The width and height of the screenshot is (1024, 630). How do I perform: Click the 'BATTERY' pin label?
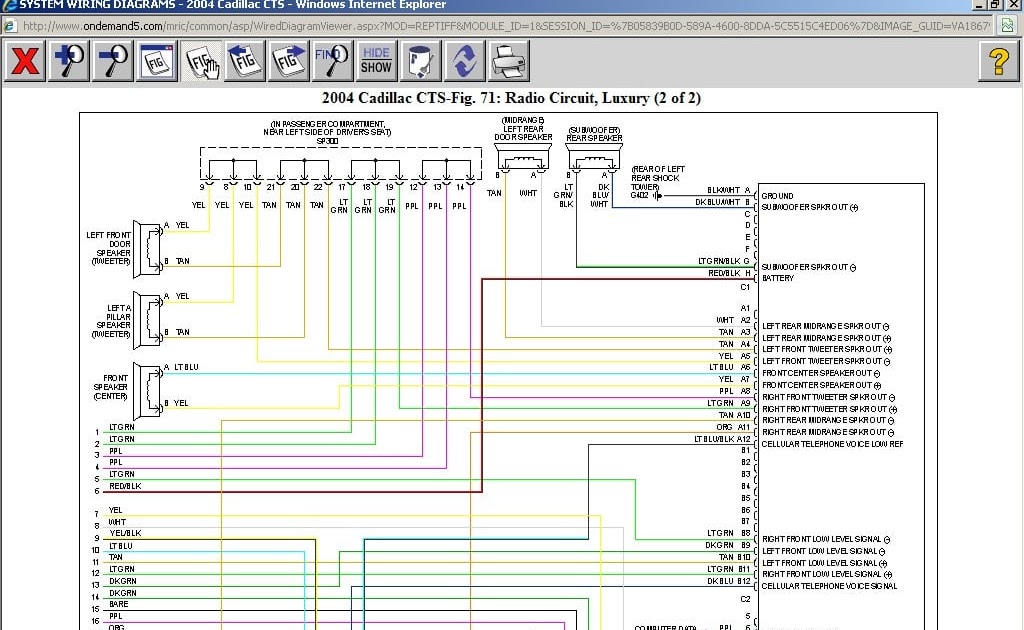pos(778,278)
